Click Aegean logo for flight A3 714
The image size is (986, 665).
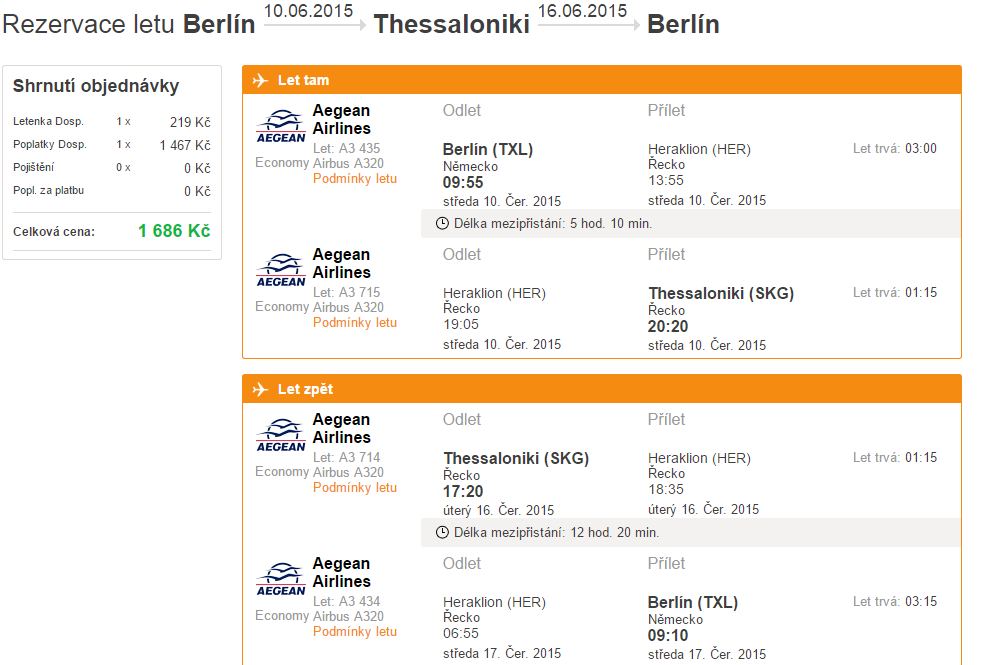[x=281, y=436]
